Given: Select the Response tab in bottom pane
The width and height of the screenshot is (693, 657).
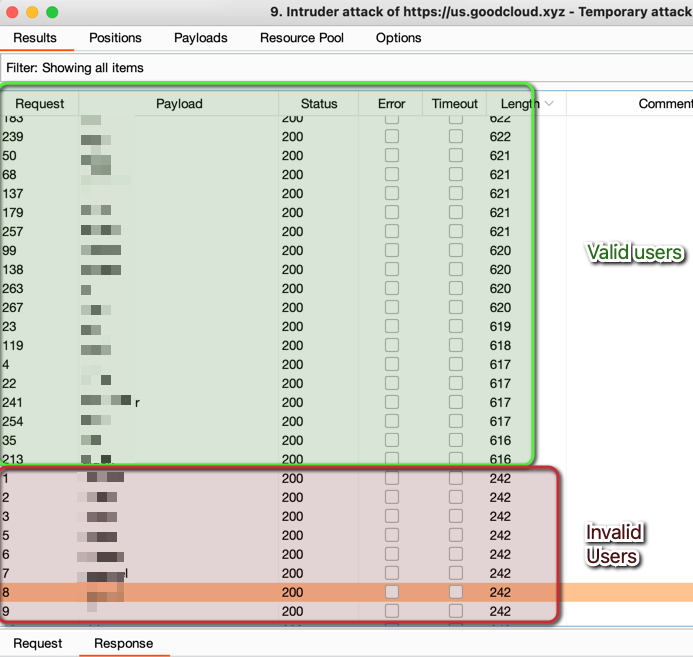Looking at the screenshot, I should pyautogui.click(x=124, y=643).
